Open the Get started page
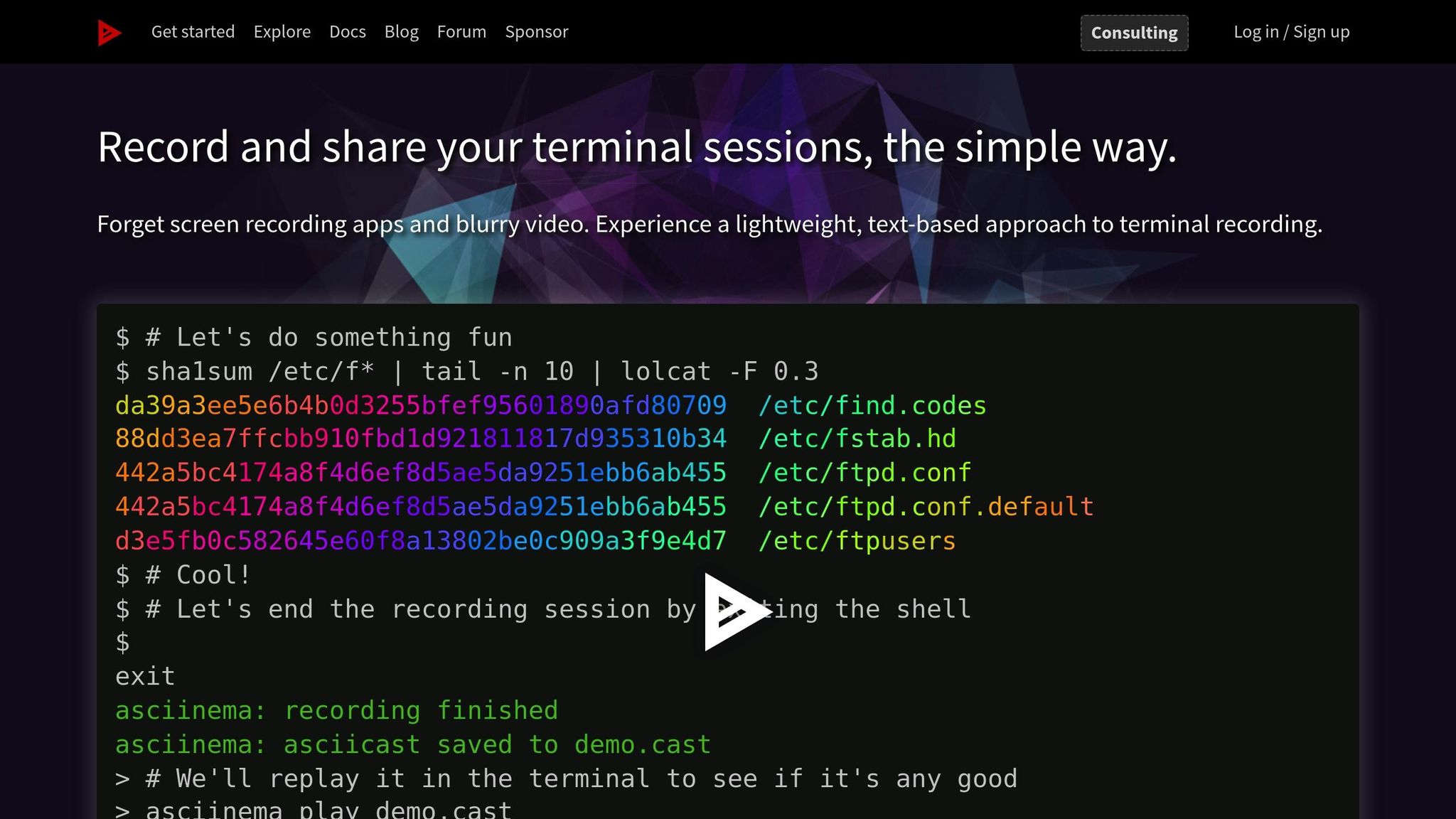 [x=193, y=32]
